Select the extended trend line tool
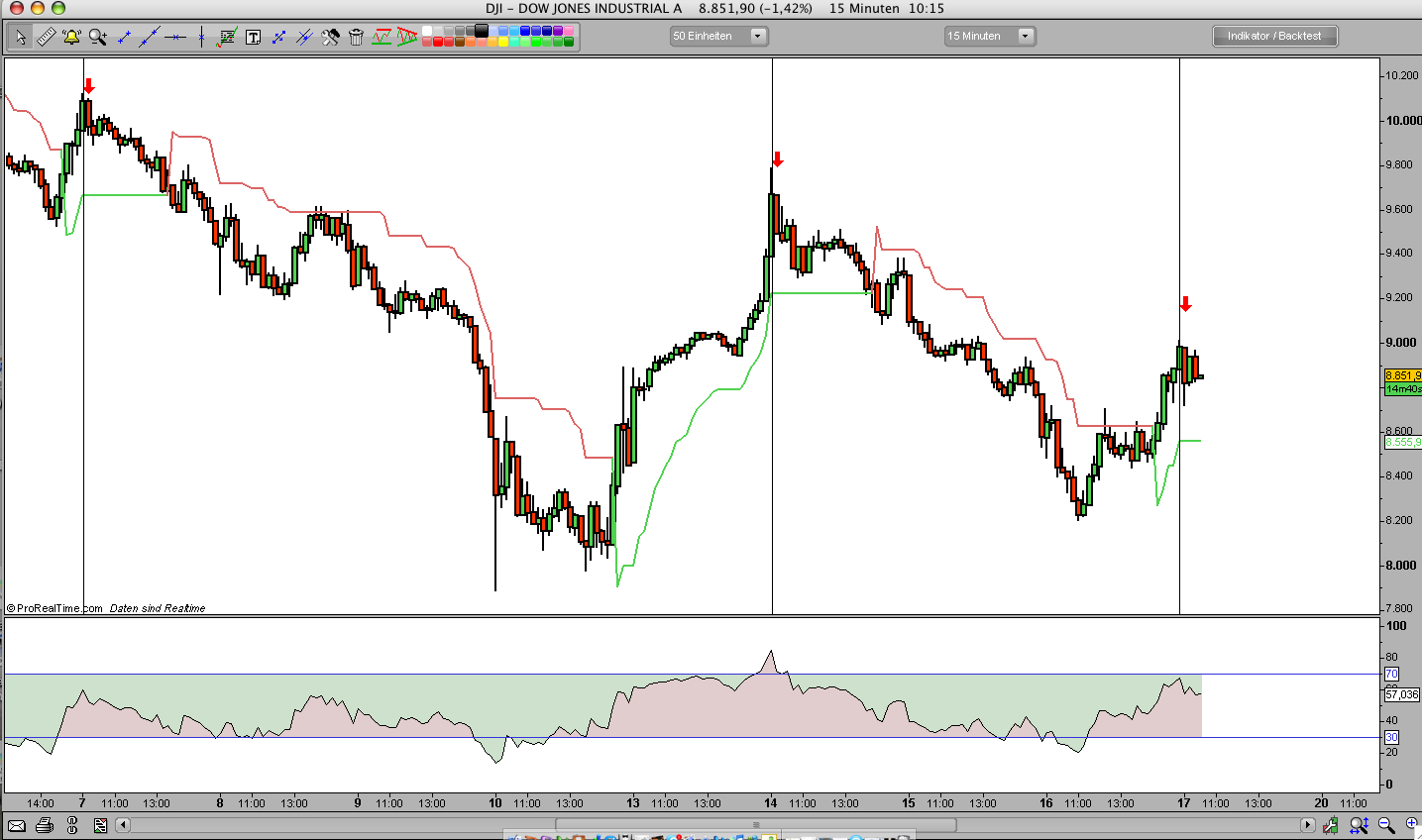The width and height of the screenshot is (1422, 840). pyautogui.click(x=150, y=38)
